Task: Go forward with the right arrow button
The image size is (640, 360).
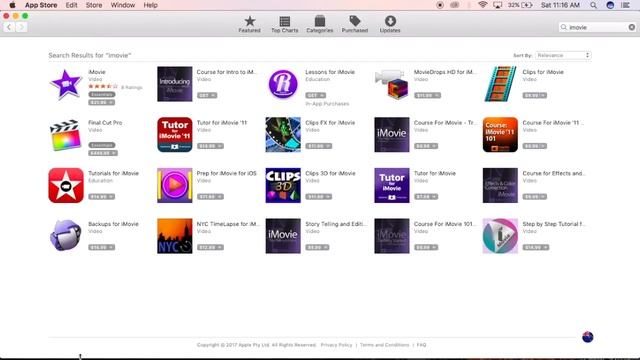Action: point(21,27)
